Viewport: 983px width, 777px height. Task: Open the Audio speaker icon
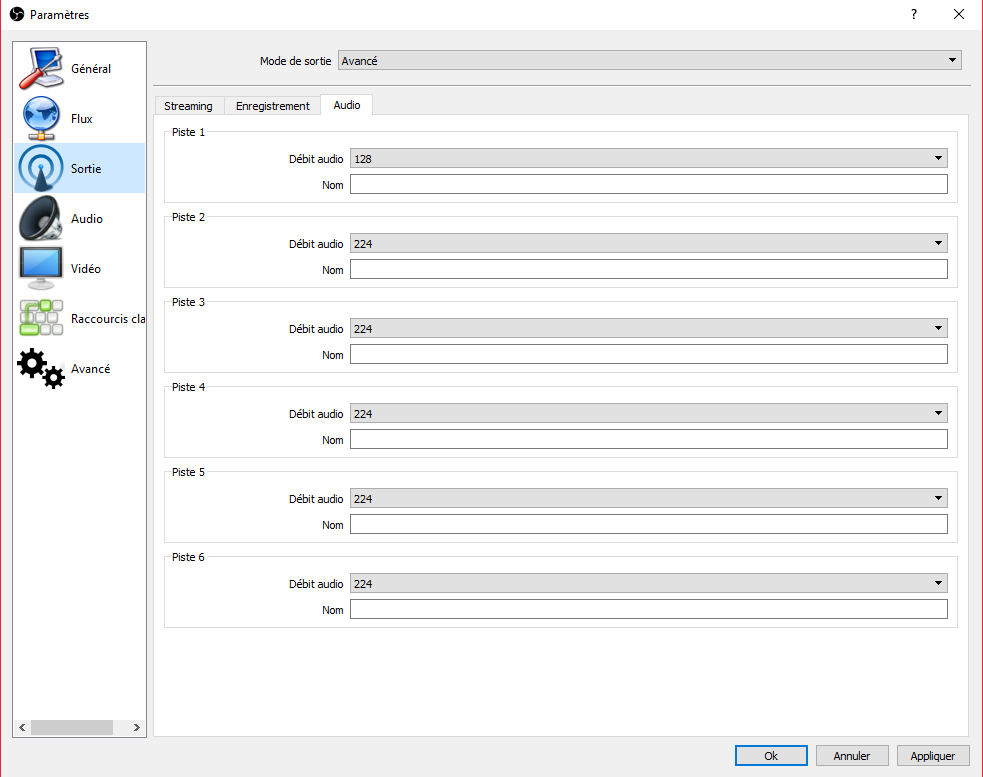(x=41, y=218)
